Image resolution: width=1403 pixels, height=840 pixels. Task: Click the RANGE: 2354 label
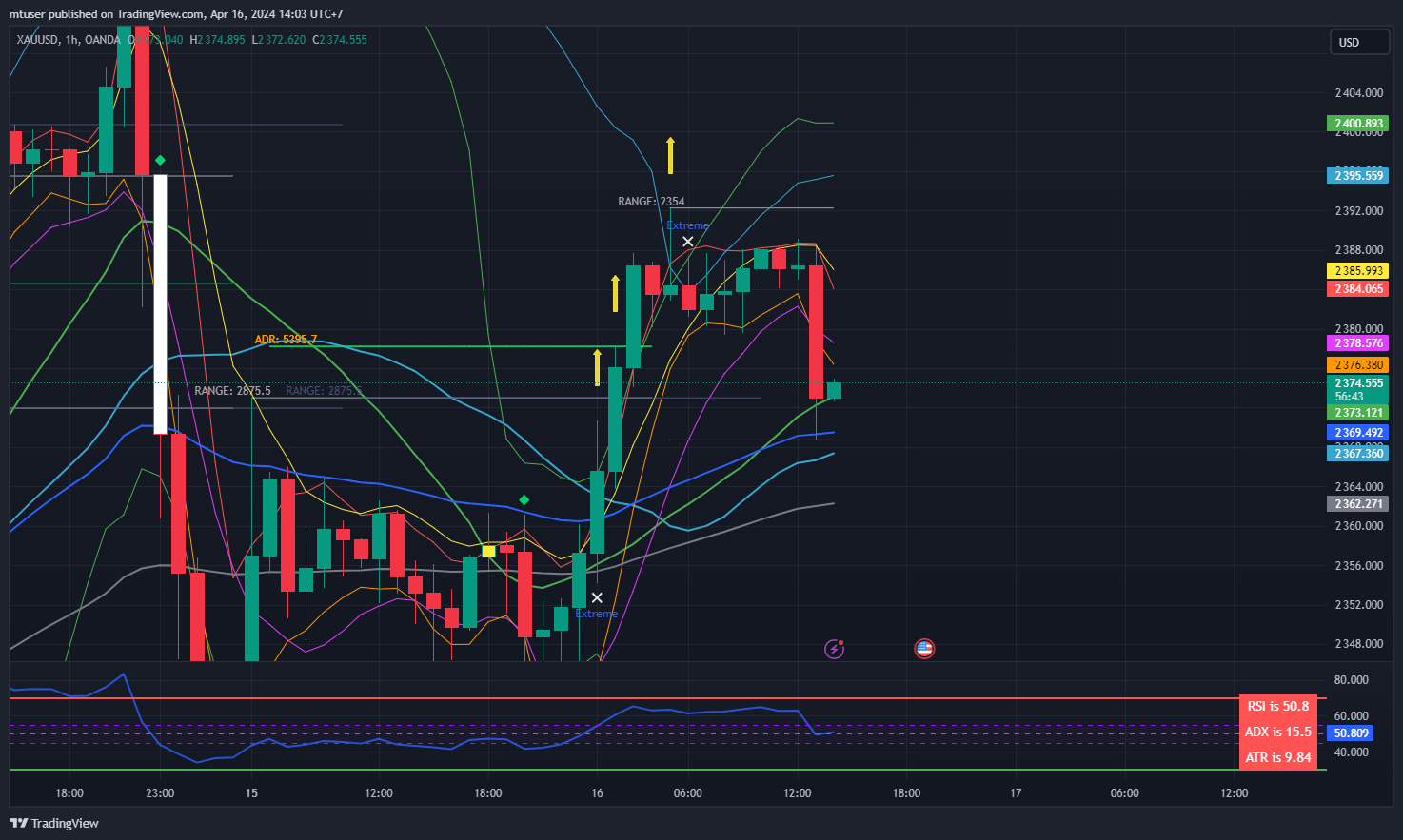pyautogui.click(x=651, y=202)
